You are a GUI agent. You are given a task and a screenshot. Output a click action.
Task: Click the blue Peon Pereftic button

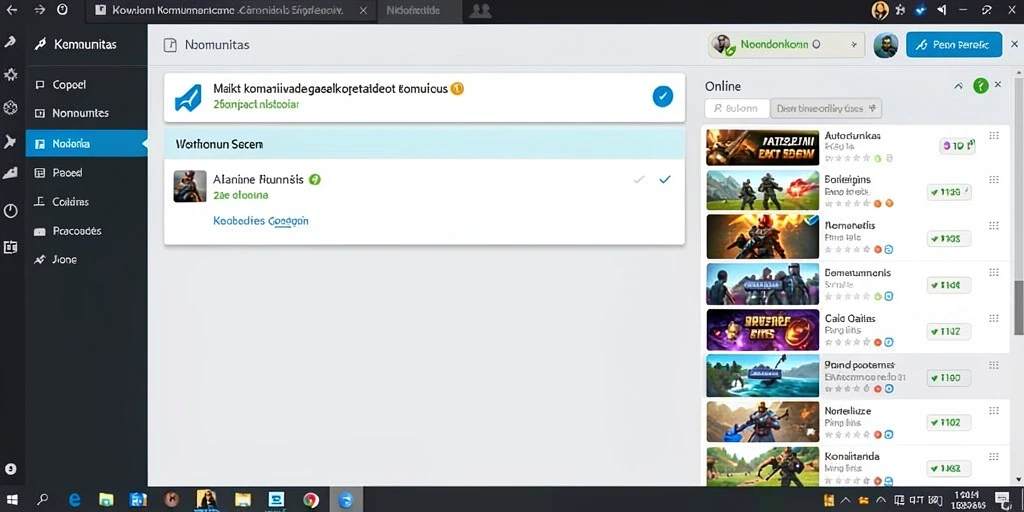(953, 45)
